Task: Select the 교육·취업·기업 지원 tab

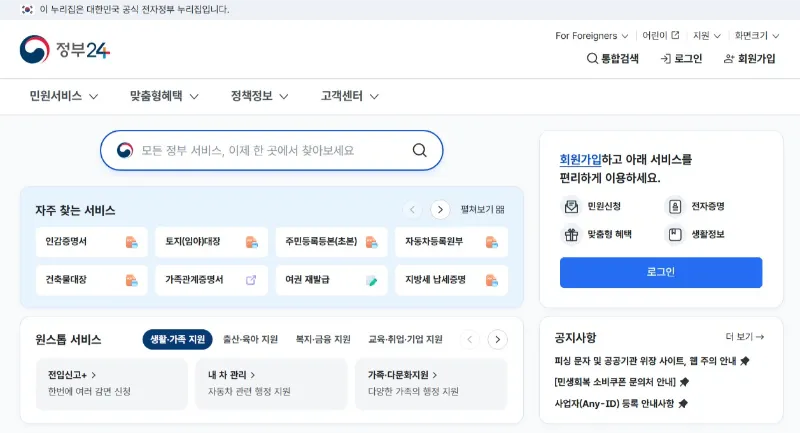Action: [x=405, y=340]
